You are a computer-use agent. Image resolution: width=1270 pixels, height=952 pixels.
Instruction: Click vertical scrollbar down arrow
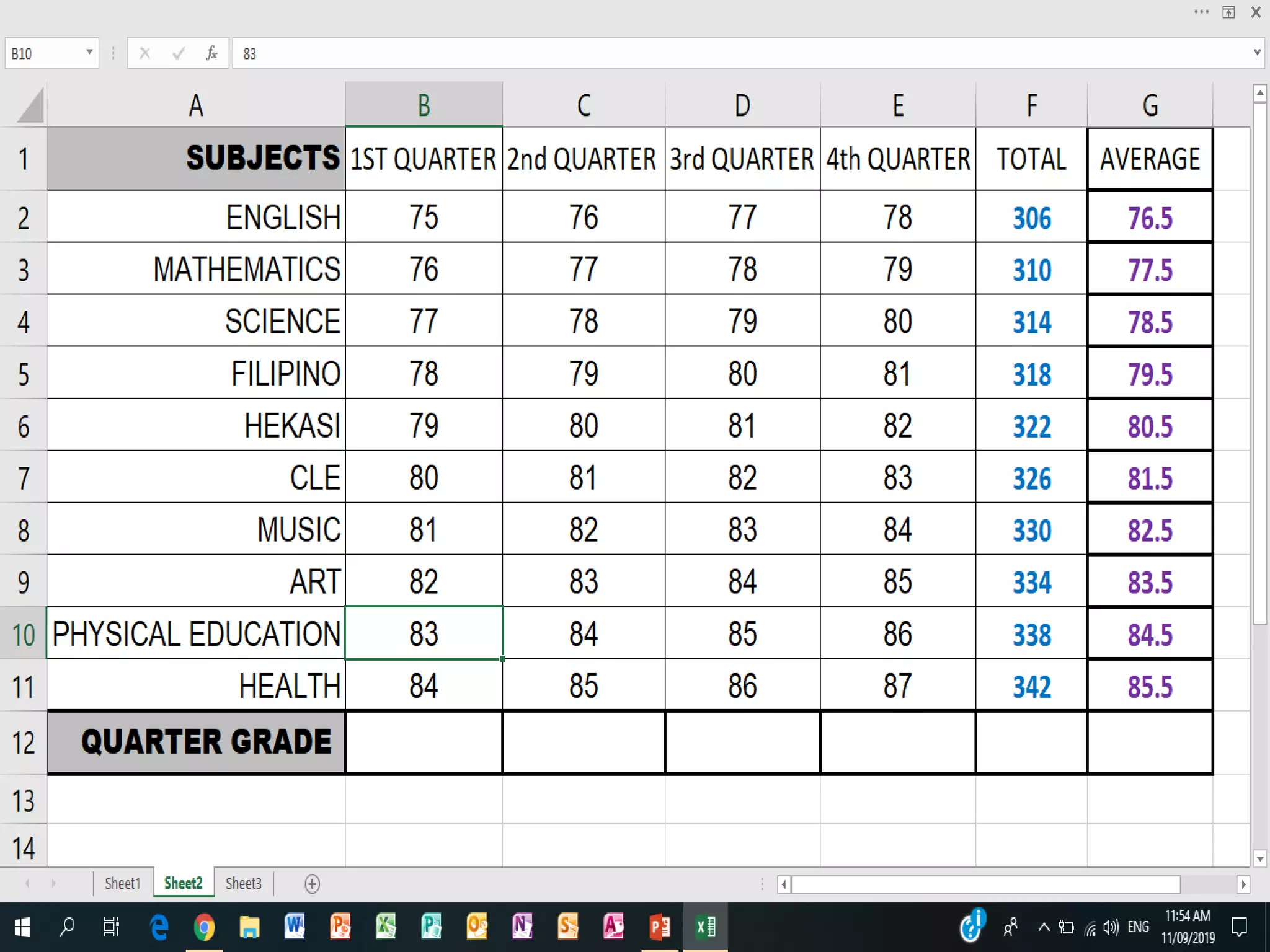point(1259,859)
